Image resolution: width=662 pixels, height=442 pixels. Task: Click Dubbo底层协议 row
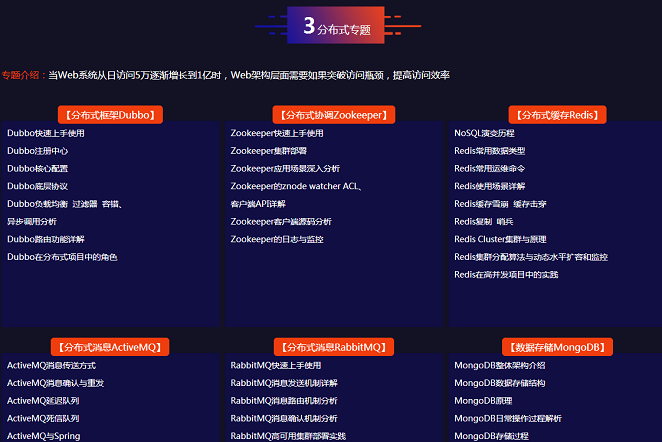(38, 187)
